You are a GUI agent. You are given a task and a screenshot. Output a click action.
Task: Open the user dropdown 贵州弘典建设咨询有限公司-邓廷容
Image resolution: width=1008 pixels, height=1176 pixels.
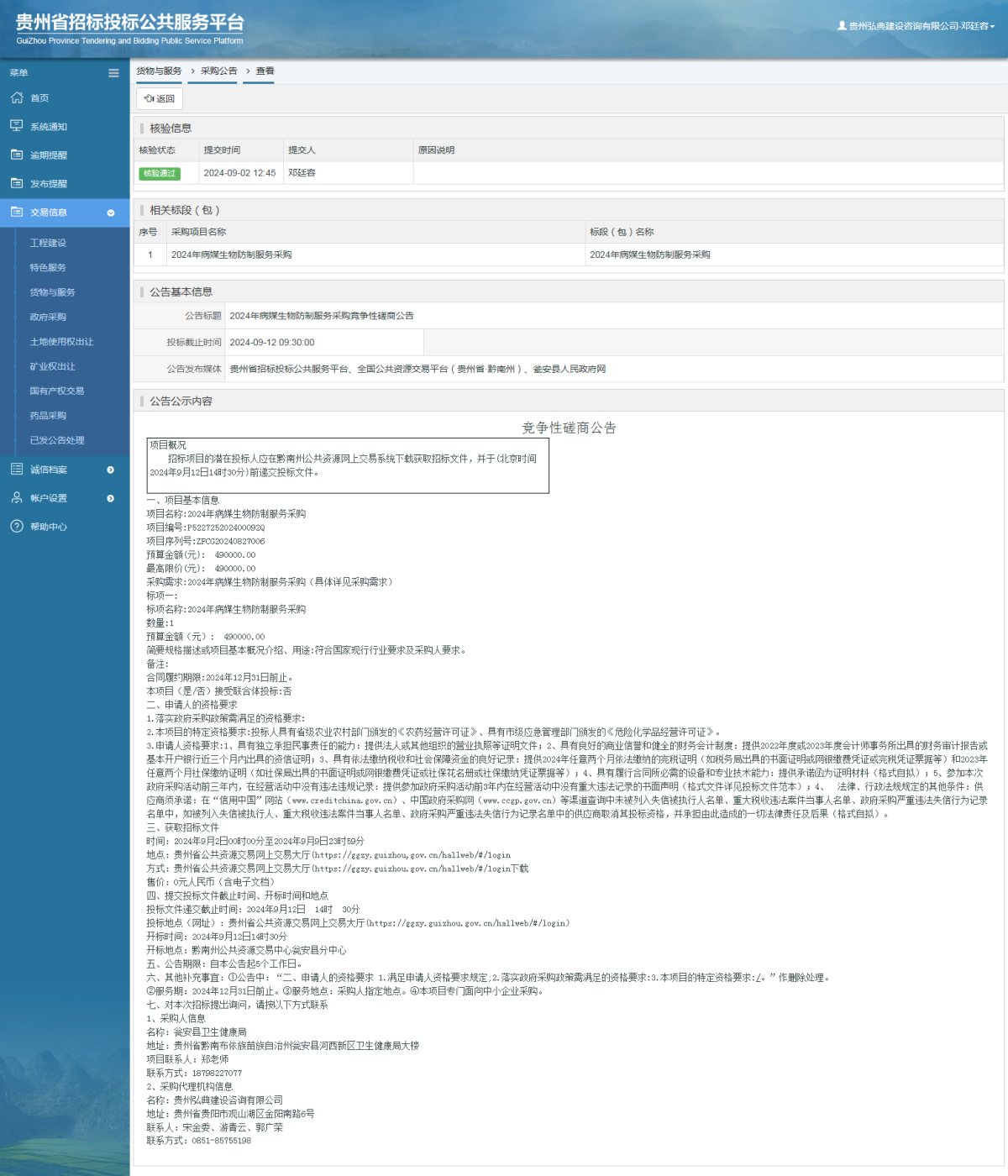916,26
